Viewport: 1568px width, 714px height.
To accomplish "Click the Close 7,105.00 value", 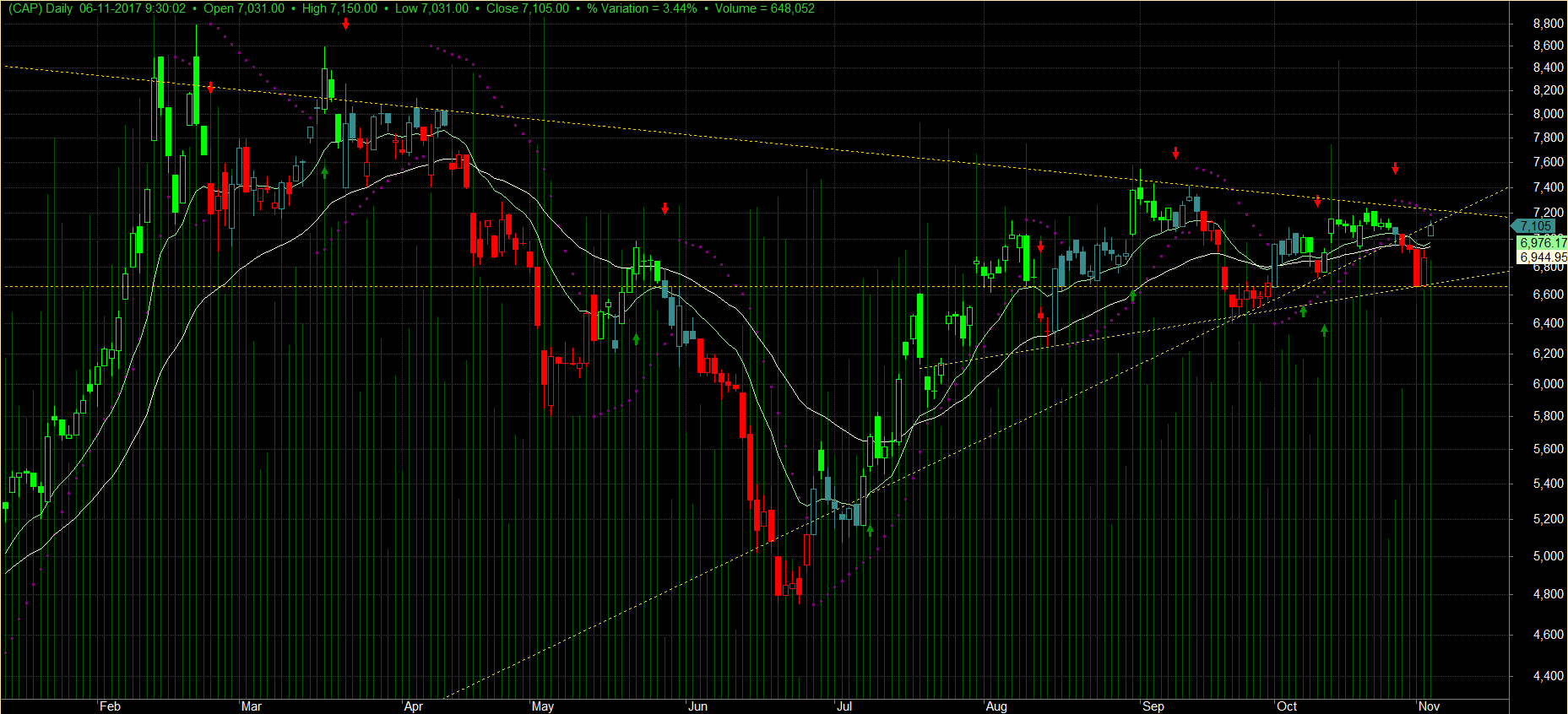I will pyautogui.click(x=528, y=8).
